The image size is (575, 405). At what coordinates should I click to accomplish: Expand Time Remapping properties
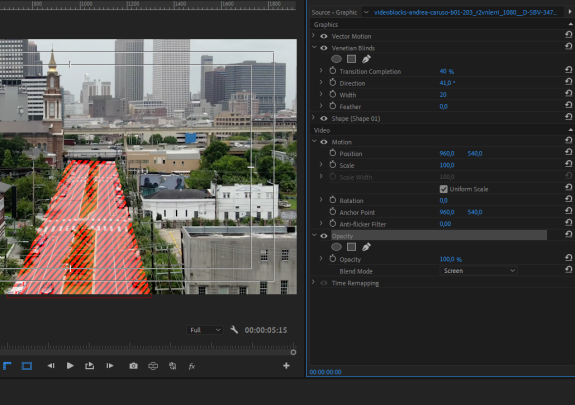[313, 282]
